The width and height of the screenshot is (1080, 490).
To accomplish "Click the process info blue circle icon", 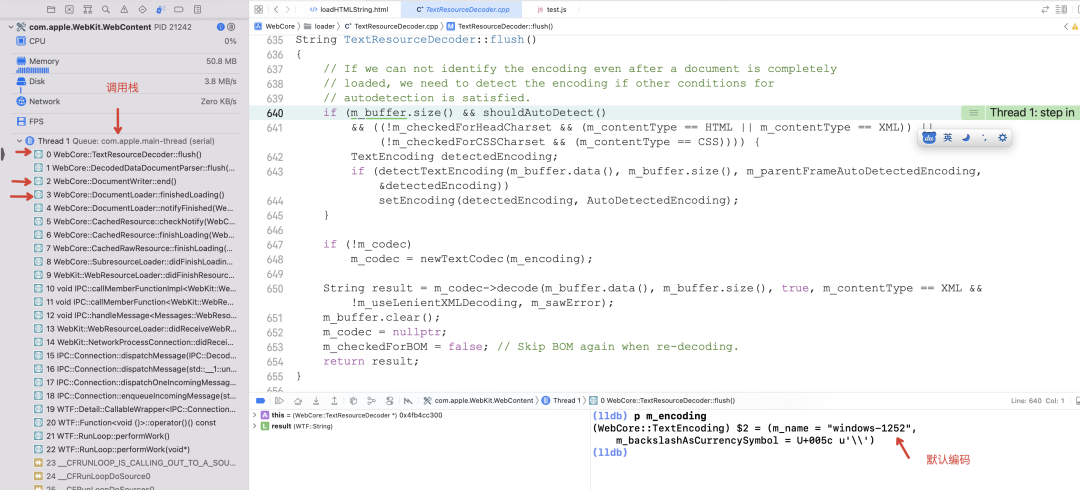I will tap(220, 27).
